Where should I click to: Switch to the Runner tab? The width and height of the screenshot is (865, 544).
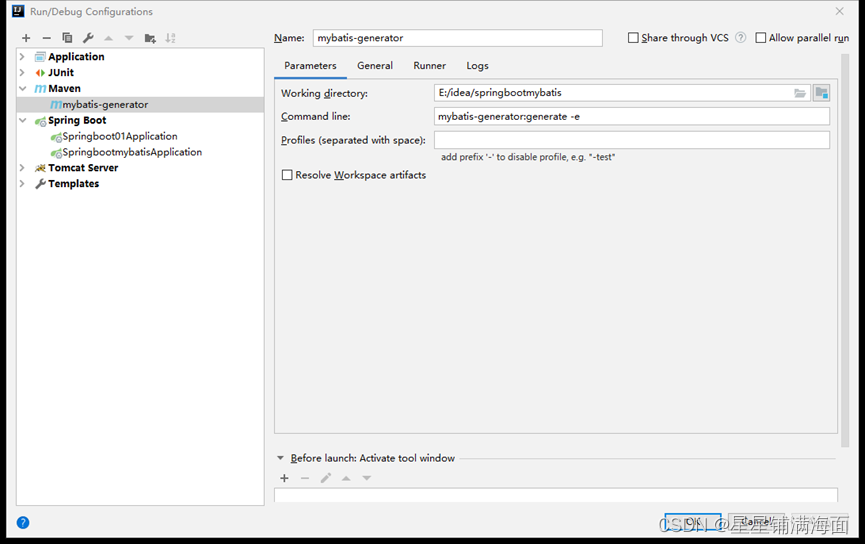(x=430, y=66)
